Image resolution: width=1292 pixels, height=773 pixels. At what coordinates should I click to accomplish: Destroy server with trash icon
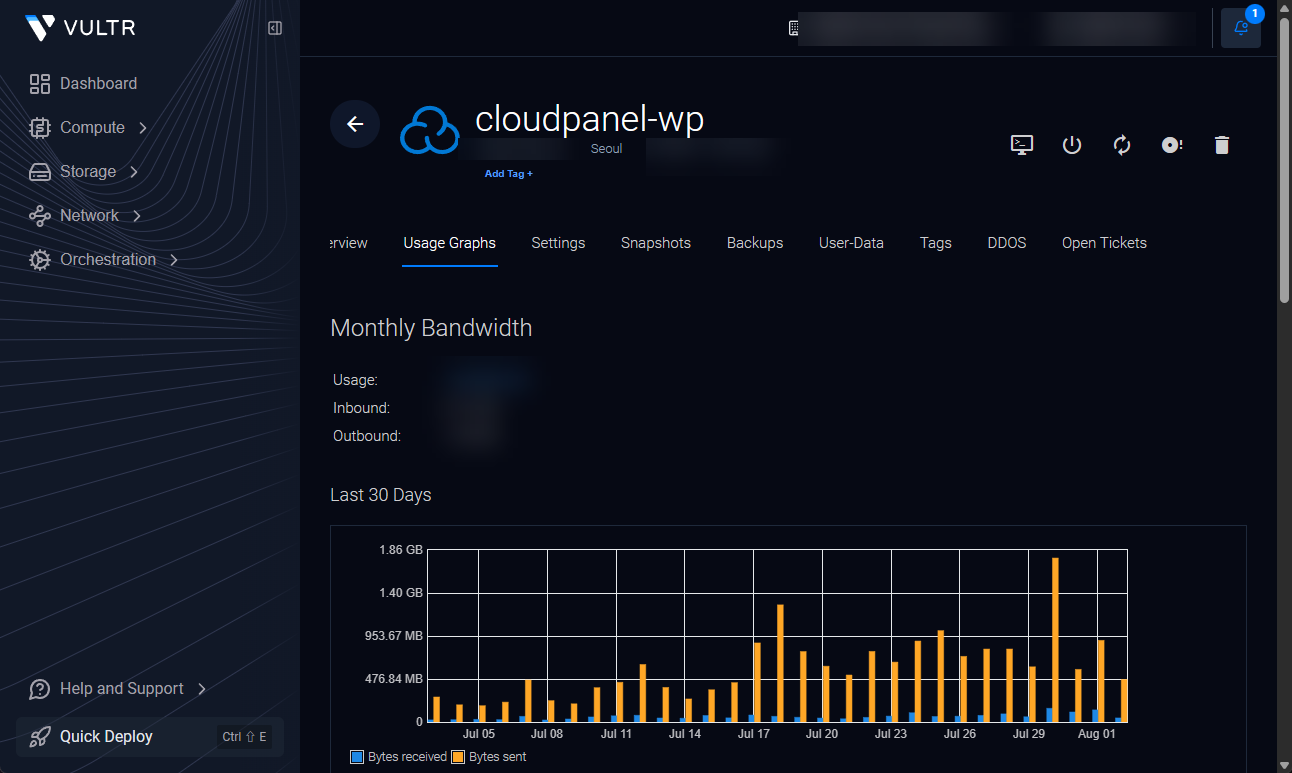click(1221, 145)
